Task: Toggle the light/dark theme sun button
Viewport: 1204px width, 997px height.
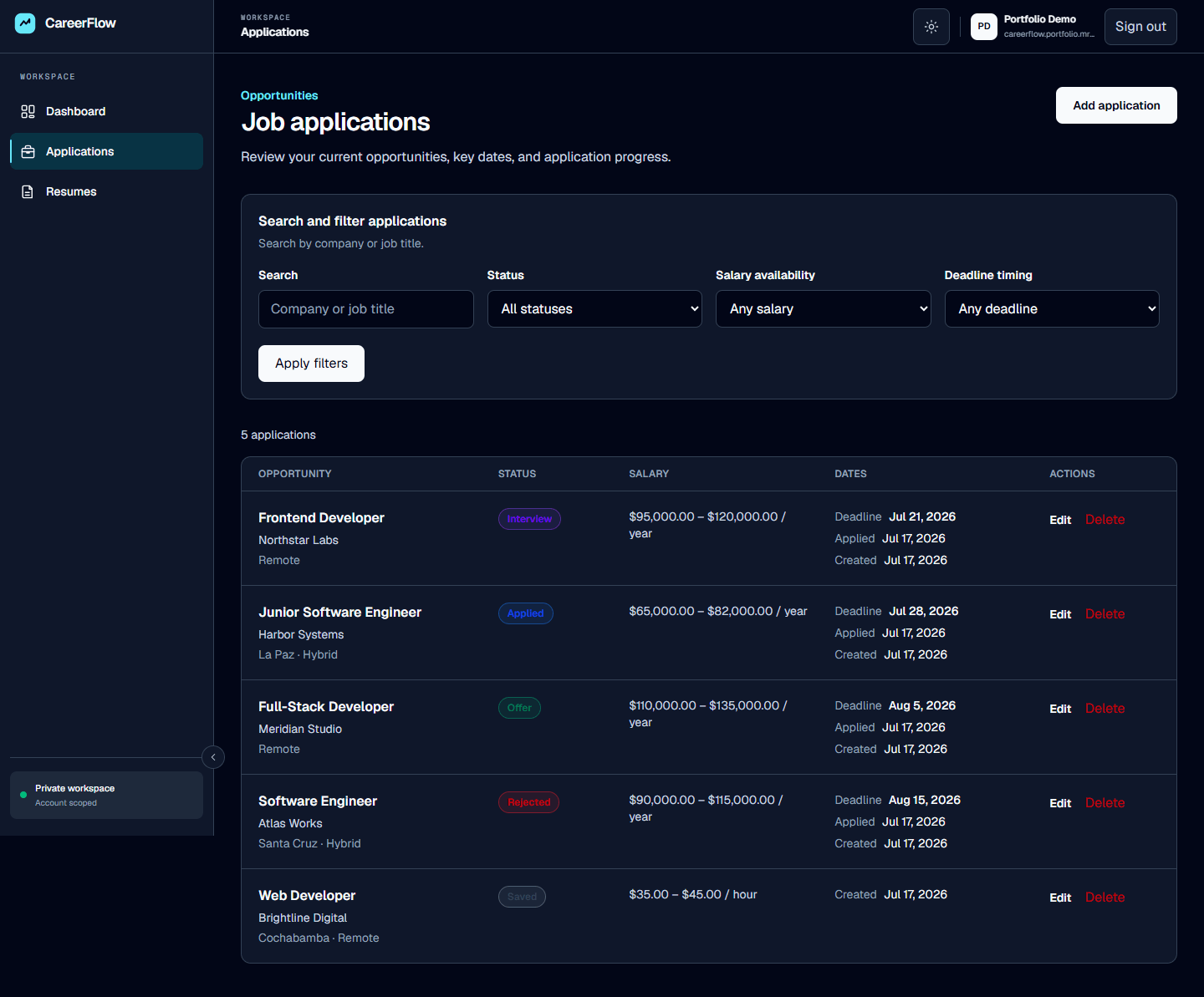Action: 931,27
